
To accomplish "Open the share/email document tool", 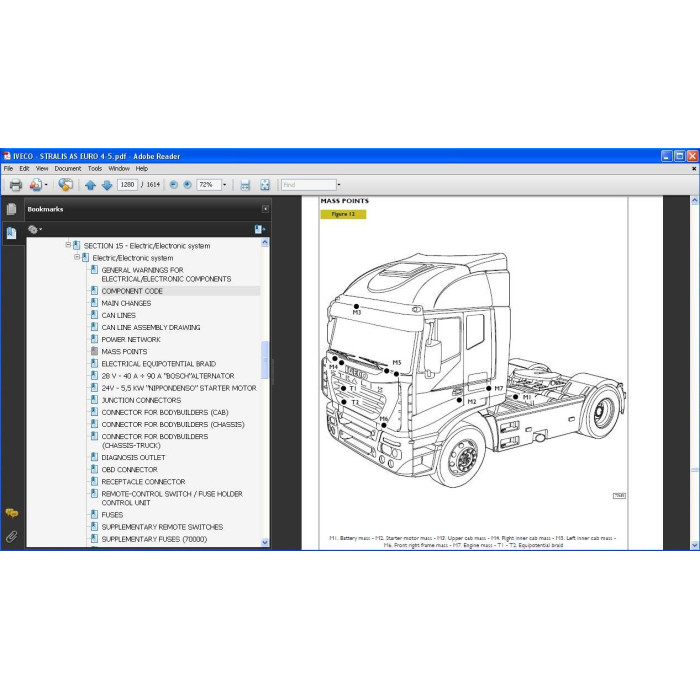I will click(36, 184).
